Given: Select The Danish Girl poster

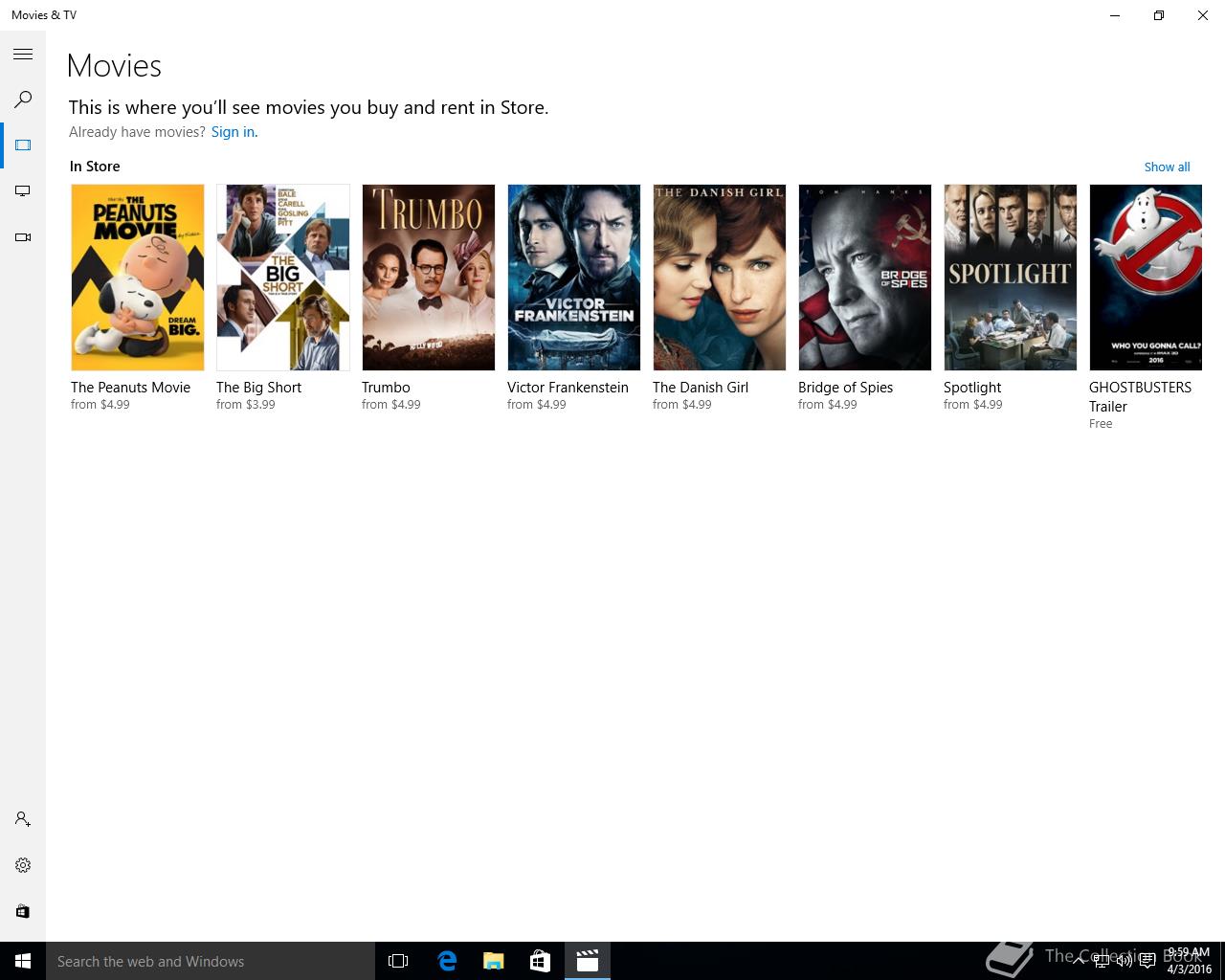Looking at the screenshot, I should tap(720, 278).
